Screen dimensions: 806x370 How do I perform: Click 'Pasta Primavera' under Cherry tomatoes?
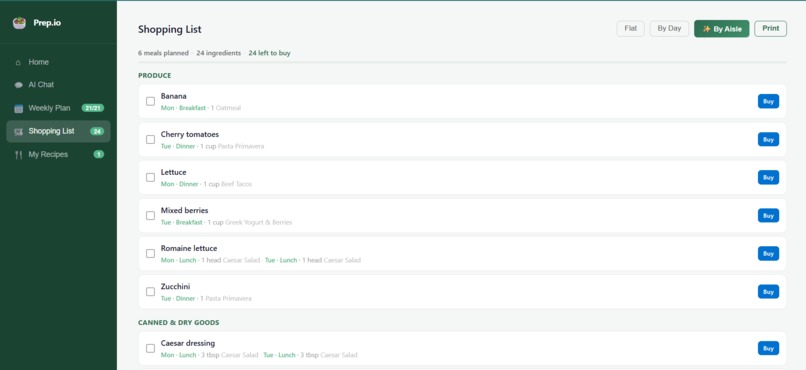pos(241,146)
